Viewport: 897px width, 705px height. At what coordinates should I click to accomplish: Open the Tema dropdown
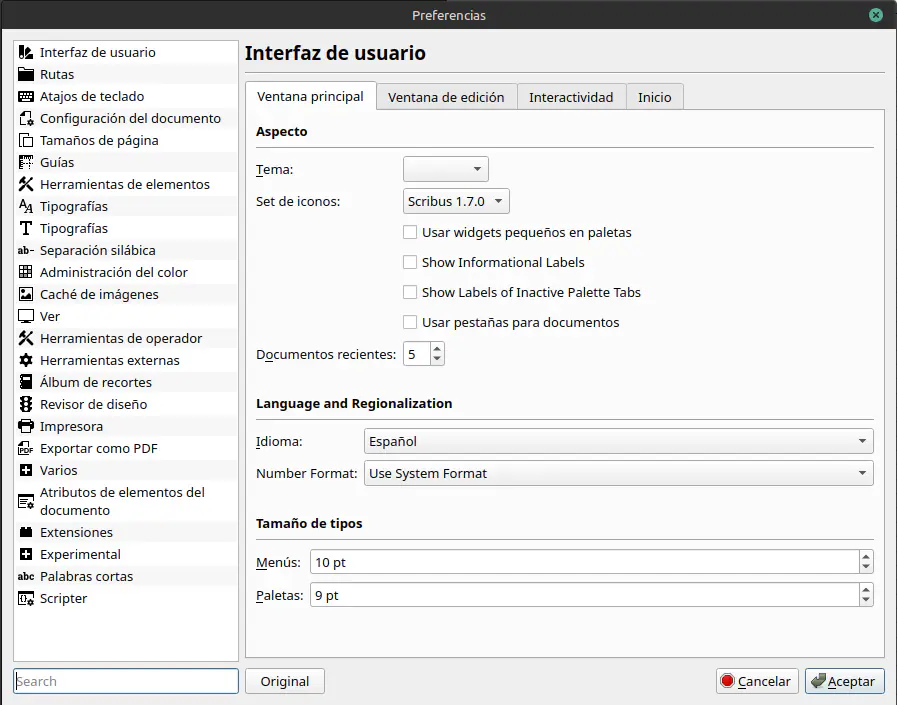[445, 170]
